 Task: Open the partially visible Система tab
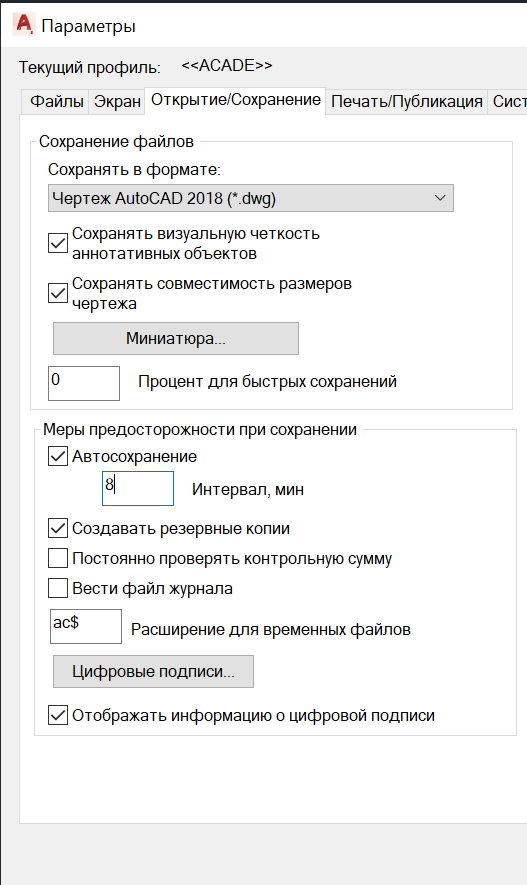[x=508, y=102]
